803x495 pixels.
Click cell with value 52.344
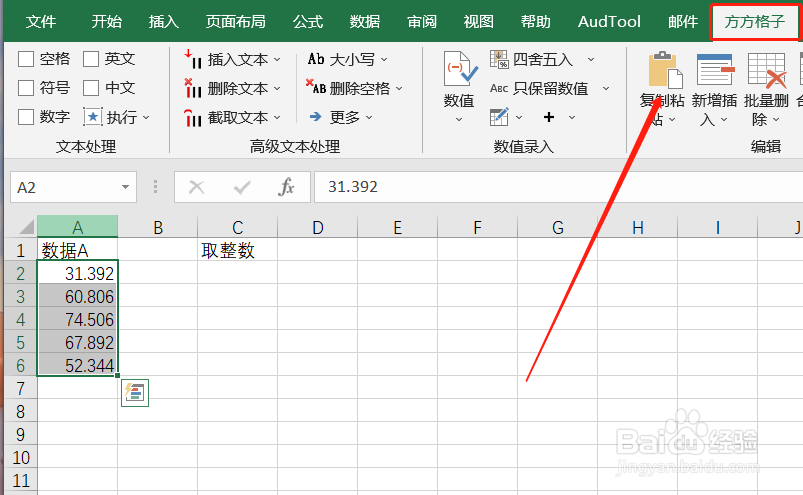point(78,365)
